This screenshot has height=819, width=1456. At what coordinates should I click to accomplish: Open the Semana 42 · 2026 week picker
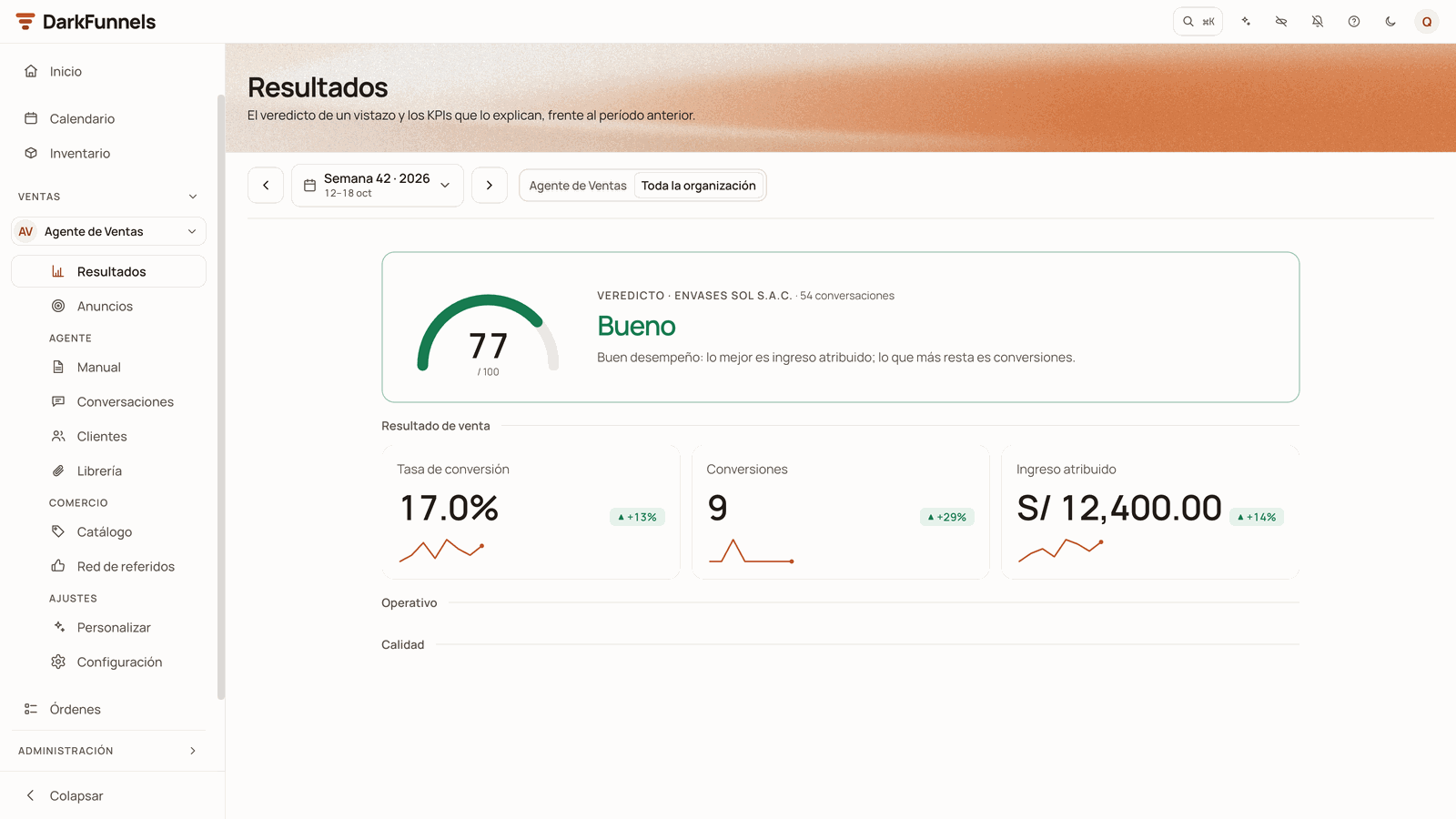pos(378,185)
